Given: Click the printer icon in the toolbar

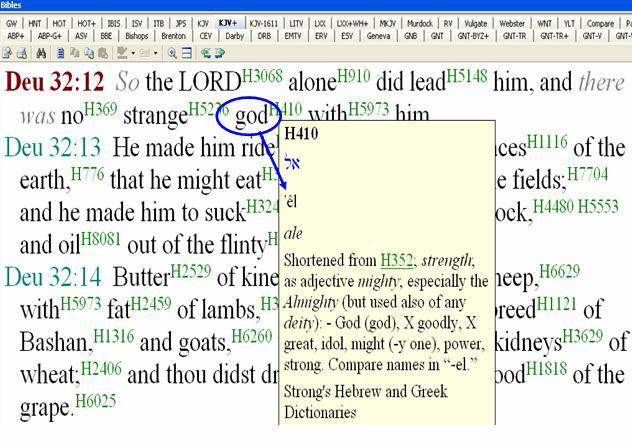Looking at the screenshot, I should 22,53.
